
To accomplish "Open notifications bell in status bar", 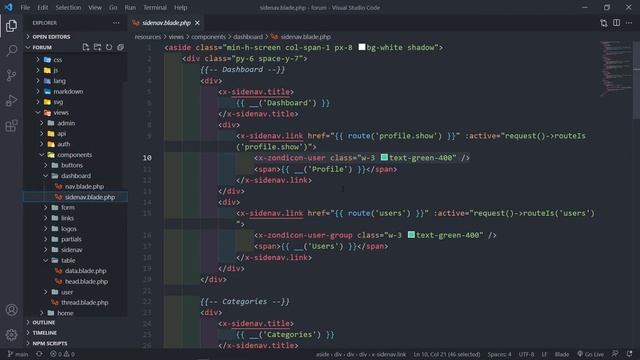I will coord(629,354).
